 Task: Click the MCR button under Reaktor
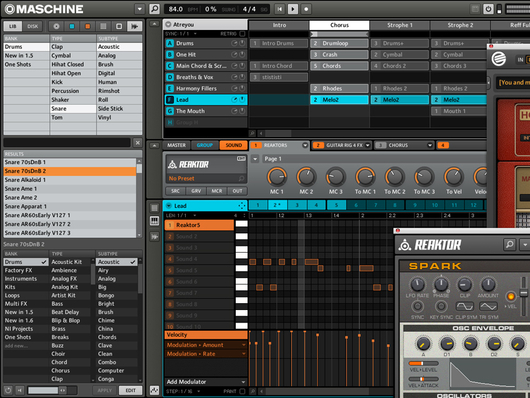click(217, 191)
